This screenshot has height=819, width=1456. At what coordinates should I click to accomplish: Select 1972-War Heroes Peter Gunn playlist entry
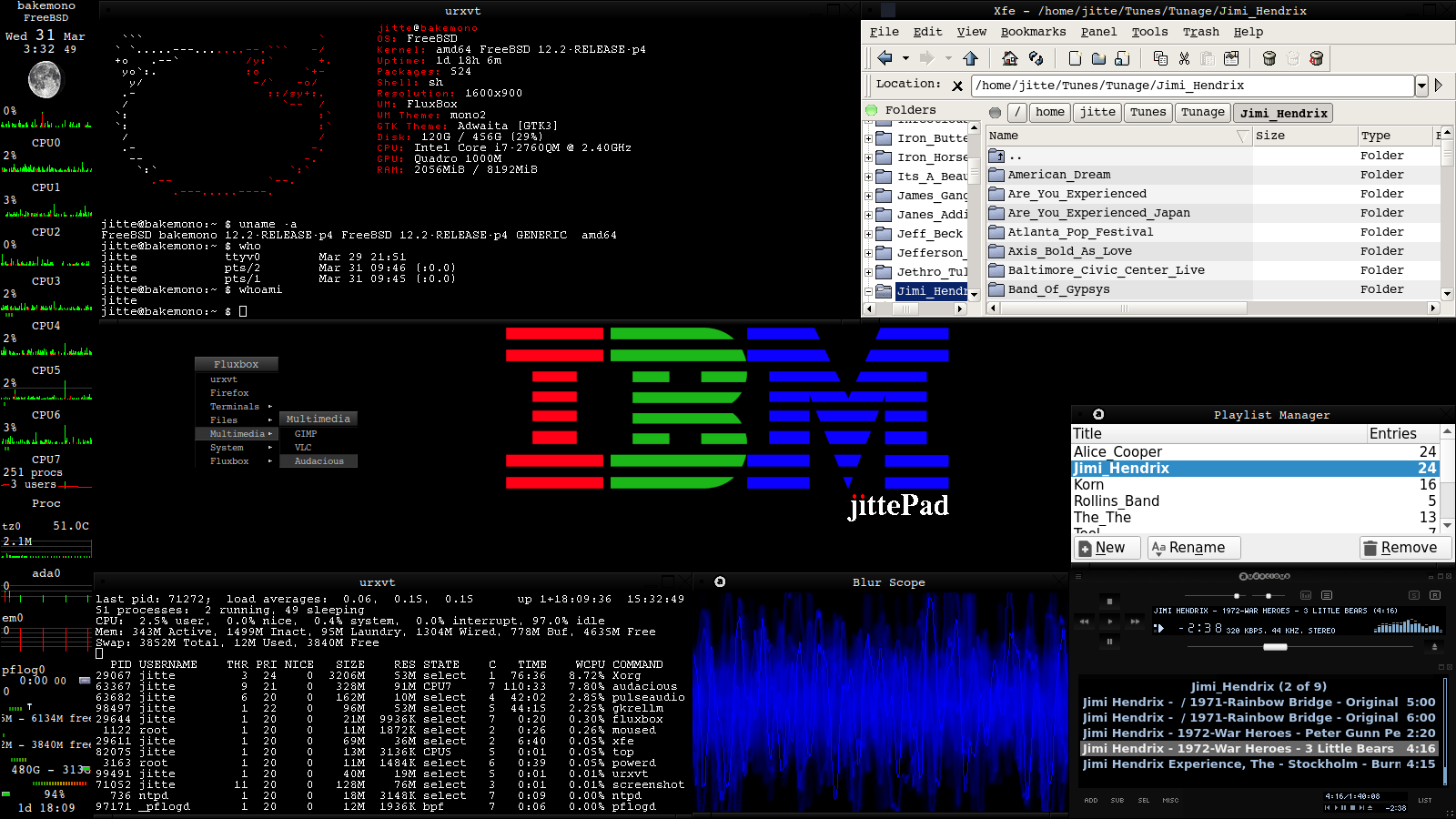tap(1260, 733)
